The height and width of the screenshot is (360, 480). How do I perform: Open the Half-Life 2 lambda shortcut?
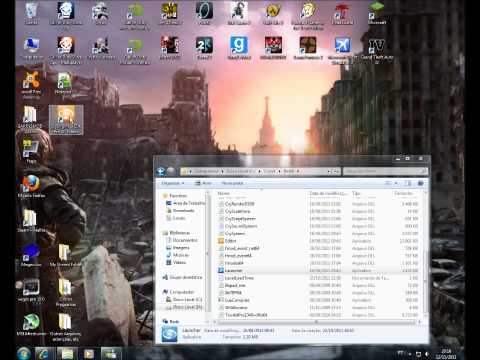click(x=273, y=13)
